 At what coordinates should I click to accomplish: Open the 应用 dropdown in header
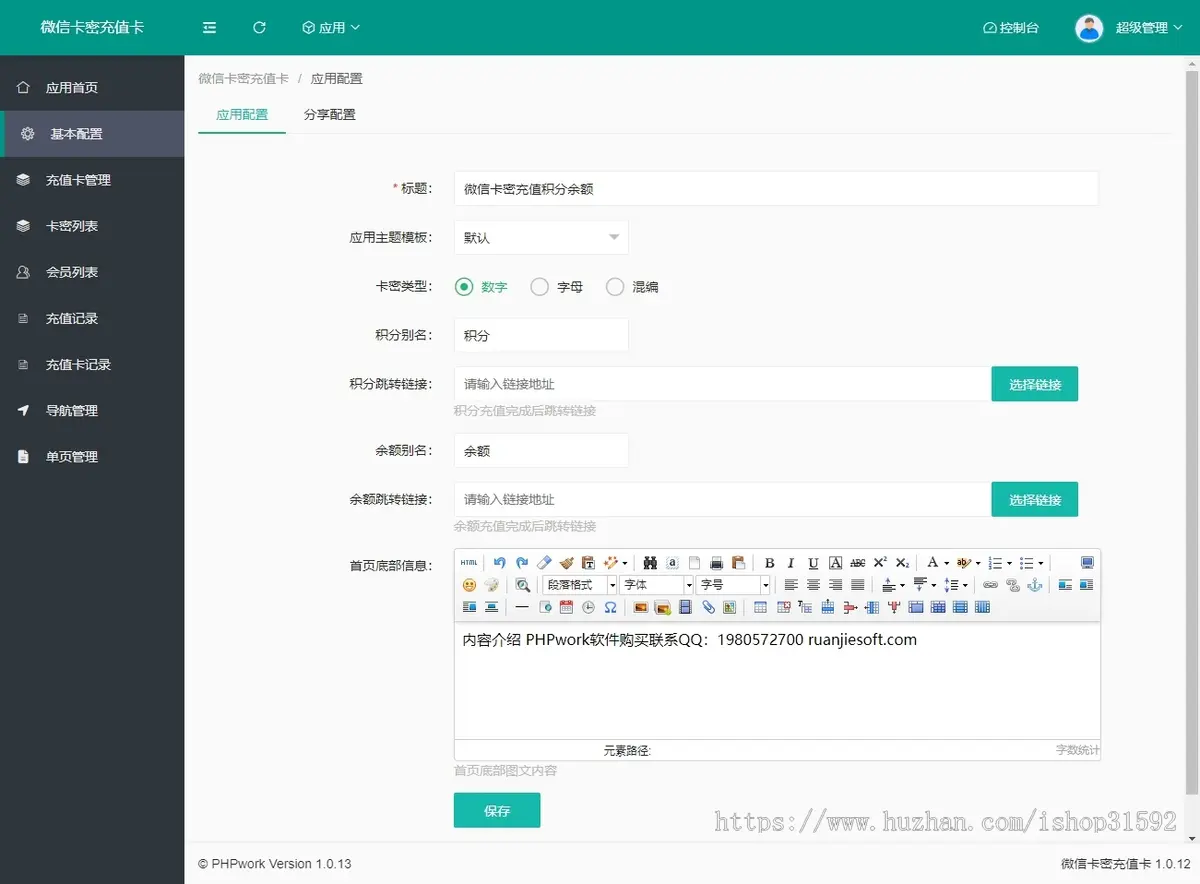331,28
